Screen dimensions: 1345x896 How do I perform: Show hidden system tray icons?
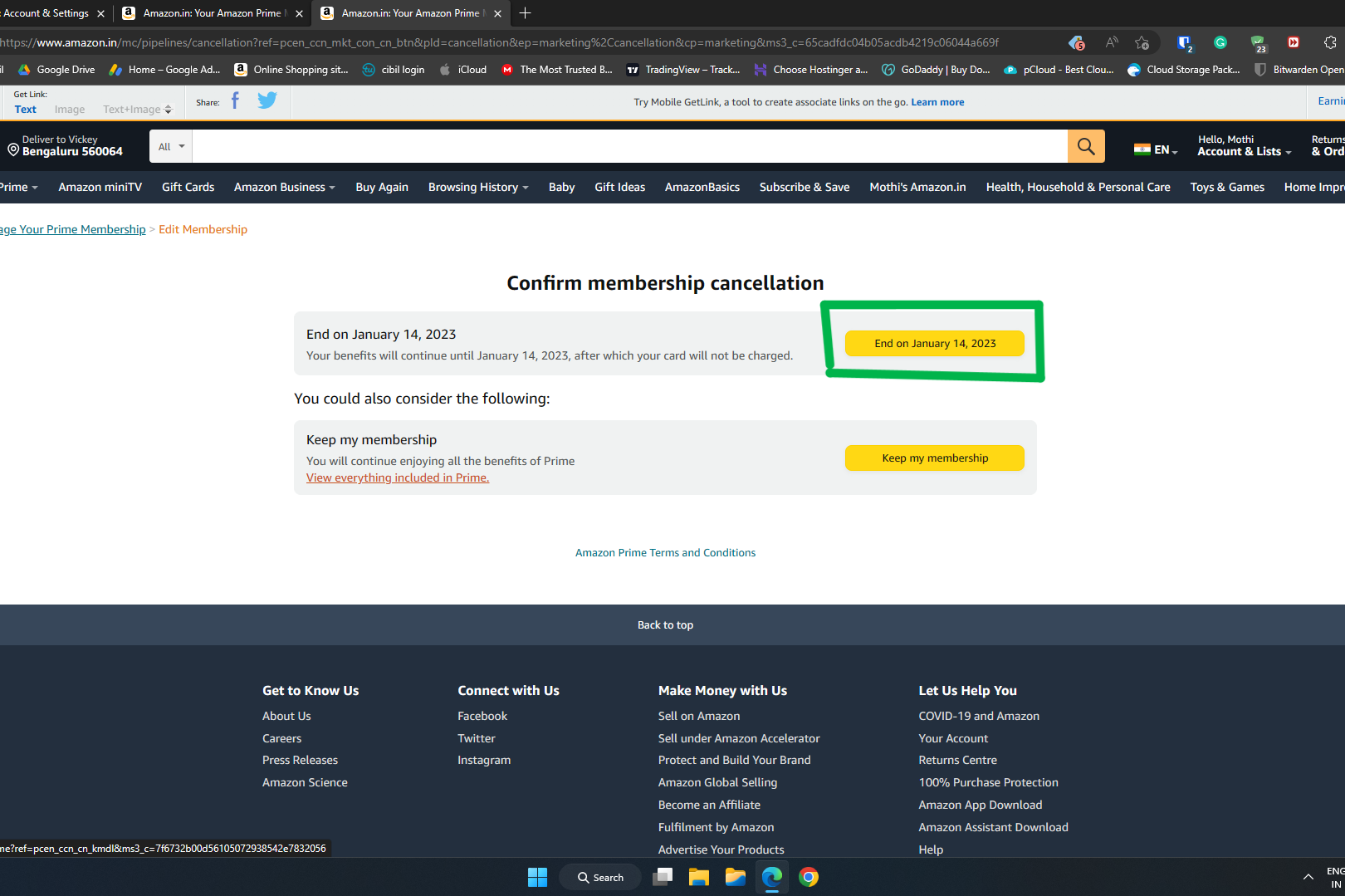coord(1308,877)
